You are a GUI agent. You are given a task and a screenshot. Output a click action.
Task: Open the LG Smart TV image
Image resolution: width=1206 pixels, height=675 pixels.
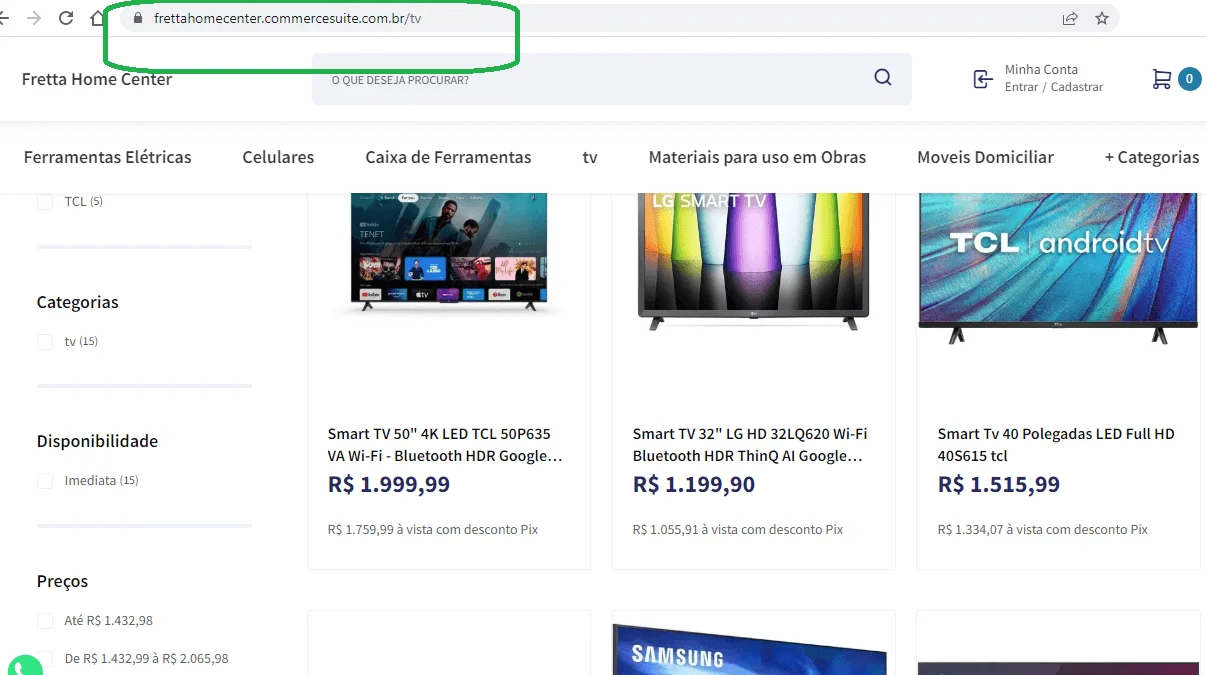pyautogui.click(x=753, y=260)
